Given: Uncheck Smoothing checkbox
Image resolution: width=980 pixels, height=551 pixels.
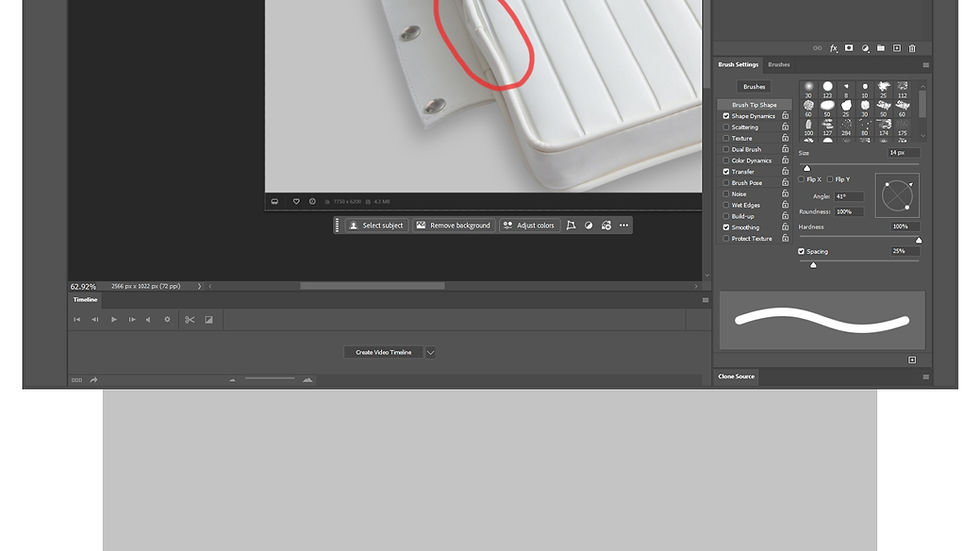Looking at the screenshot, I should (726, 227).
